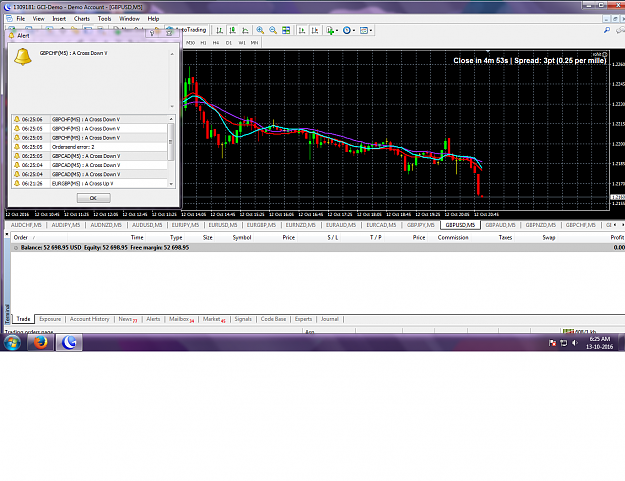Open the Code Base terminal tab
625x481 pixels.
point(273,319)
